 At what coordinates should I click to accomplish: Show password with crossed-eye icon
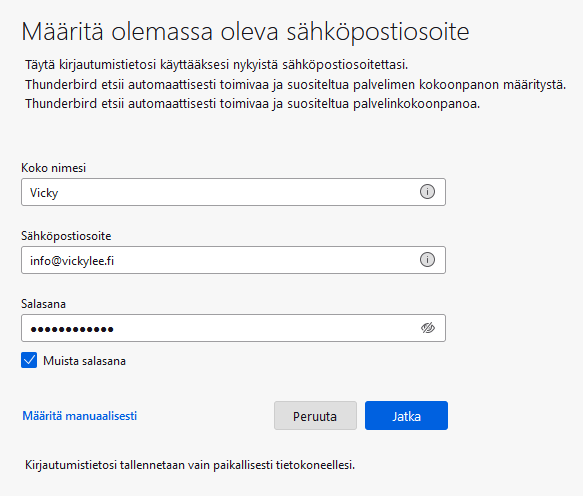coord(428,328)
